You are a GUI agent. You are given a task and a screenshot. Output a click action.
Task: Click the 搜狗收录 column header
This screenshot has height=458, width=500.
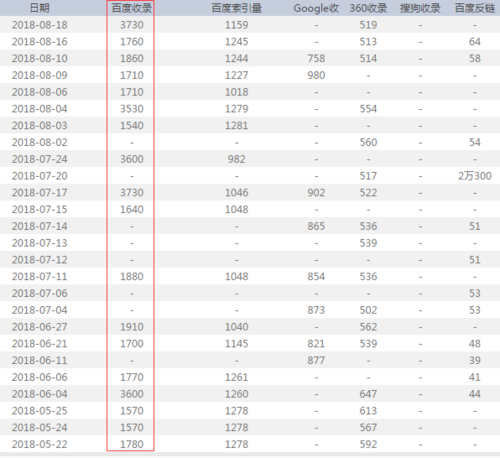[x=420, y=8]
